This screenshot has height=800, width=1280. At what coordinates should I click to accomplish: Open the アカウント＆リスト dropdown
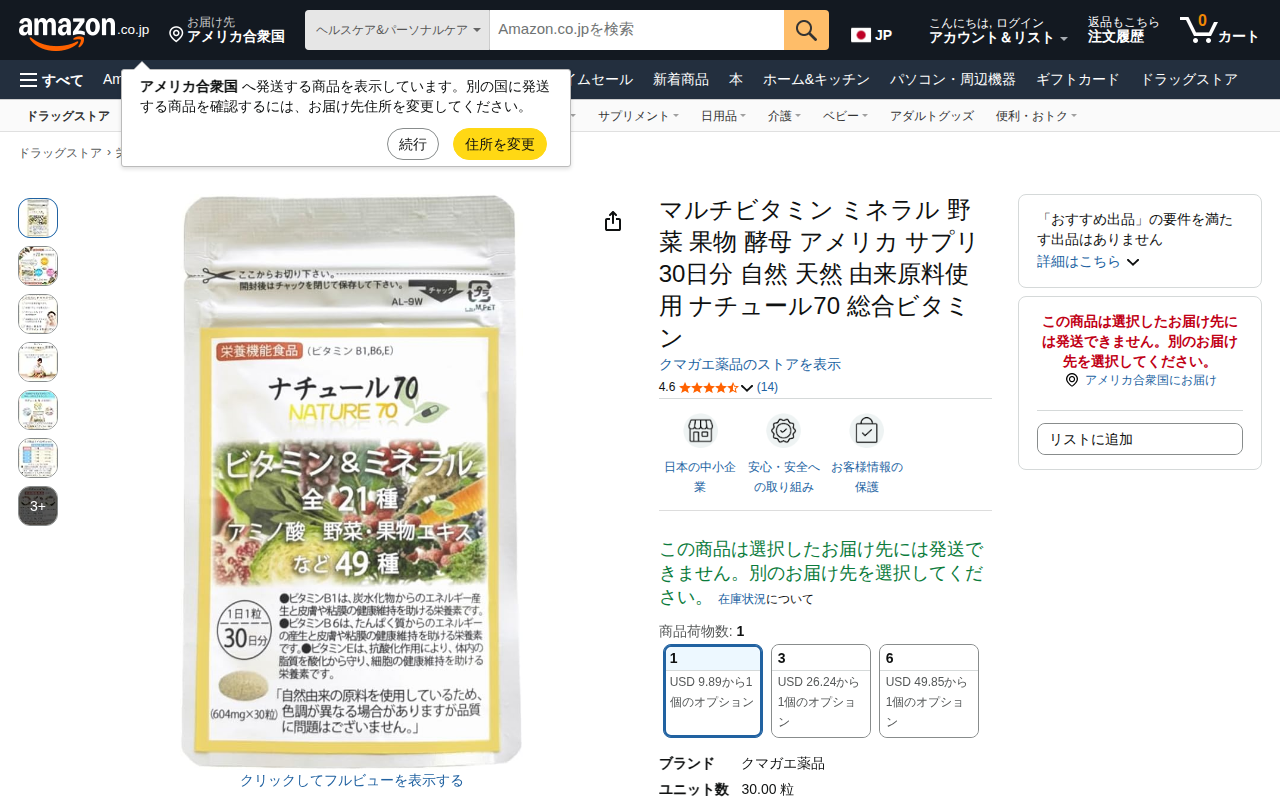click(x=998, y=31)
